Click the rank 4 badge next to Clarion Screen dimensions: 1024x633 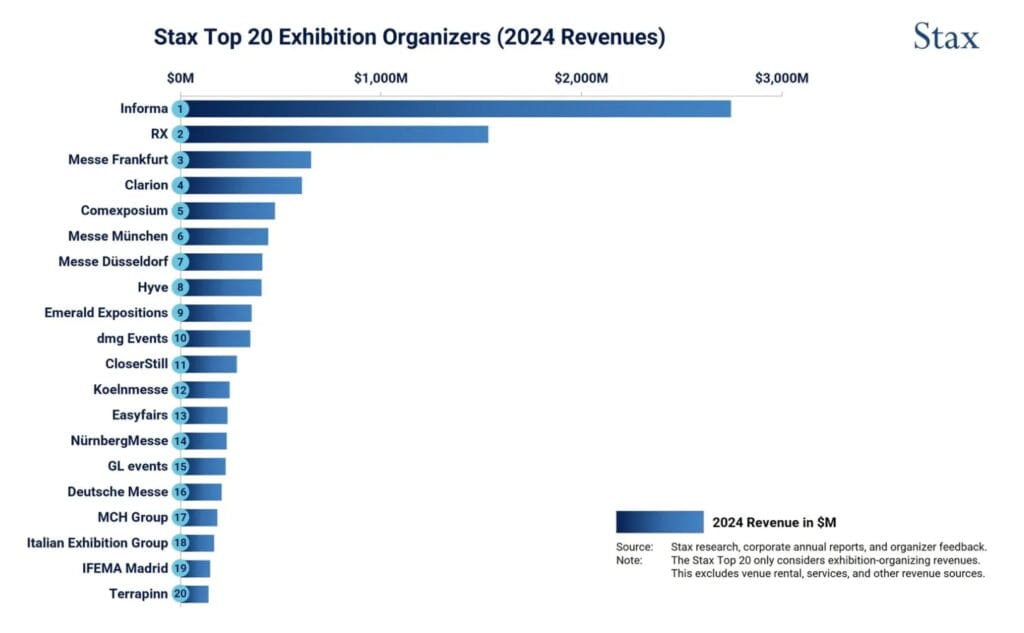click(x=181, y=186)
